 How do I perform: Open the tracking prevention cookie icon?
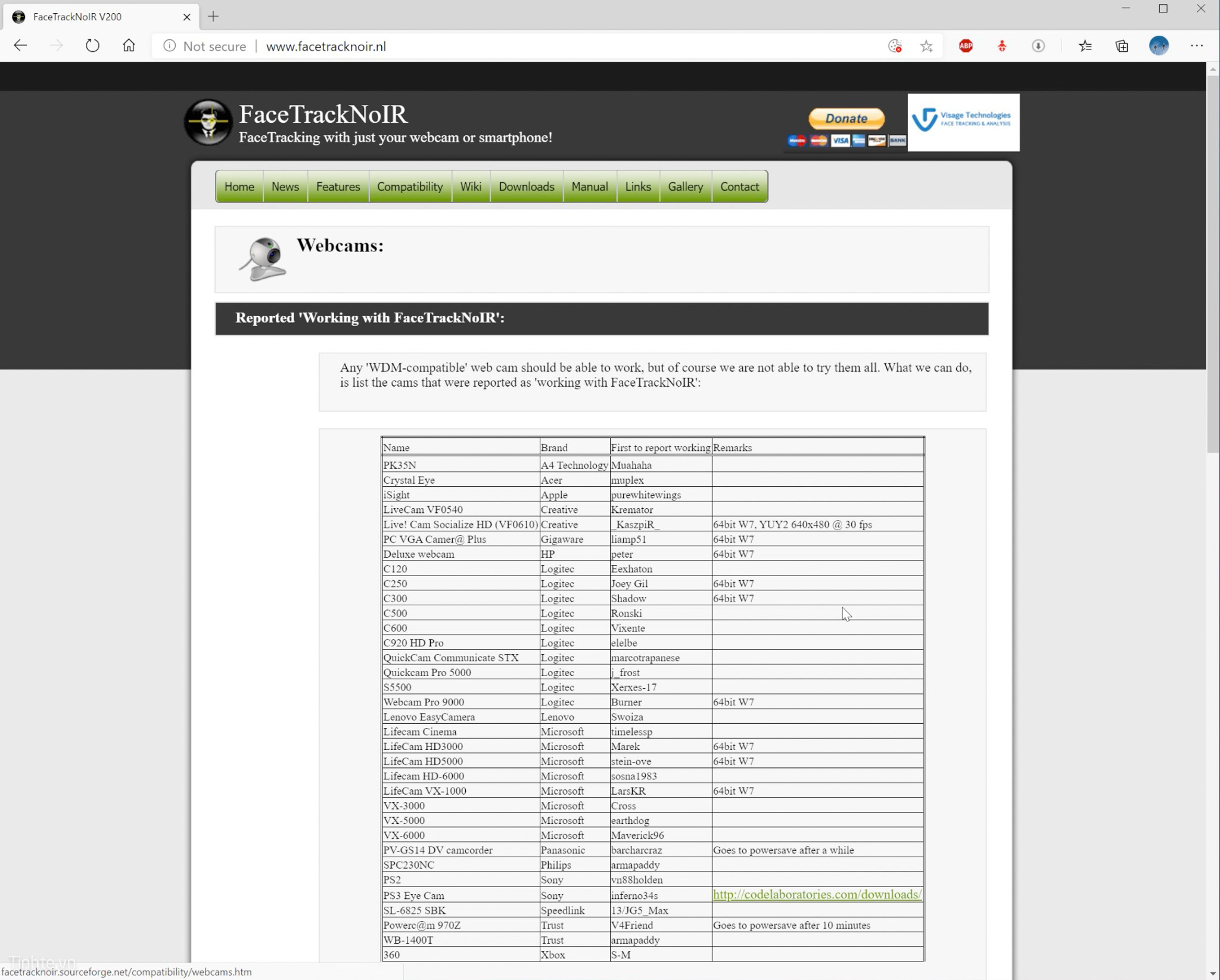[x=895, y=46]
